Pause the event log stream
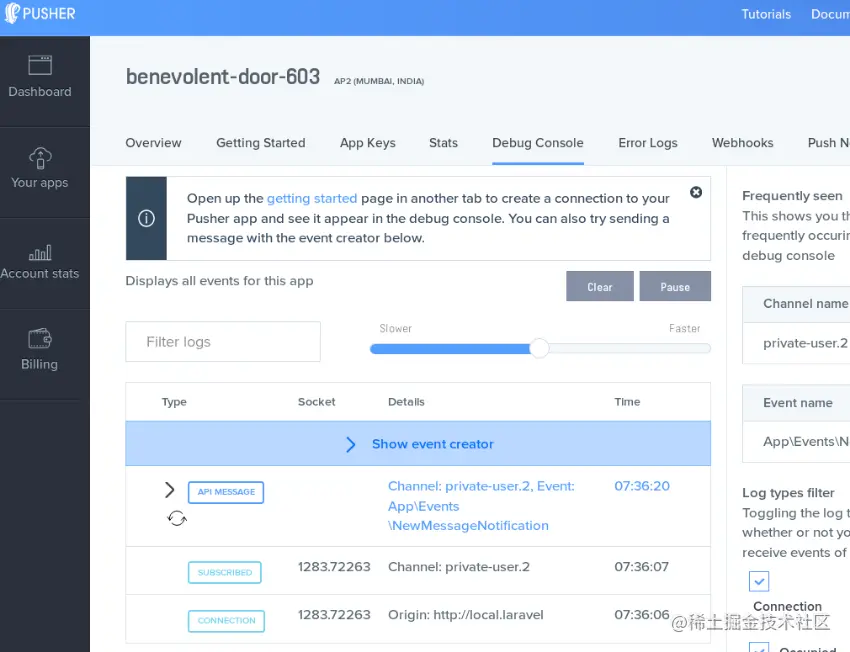 675,286
